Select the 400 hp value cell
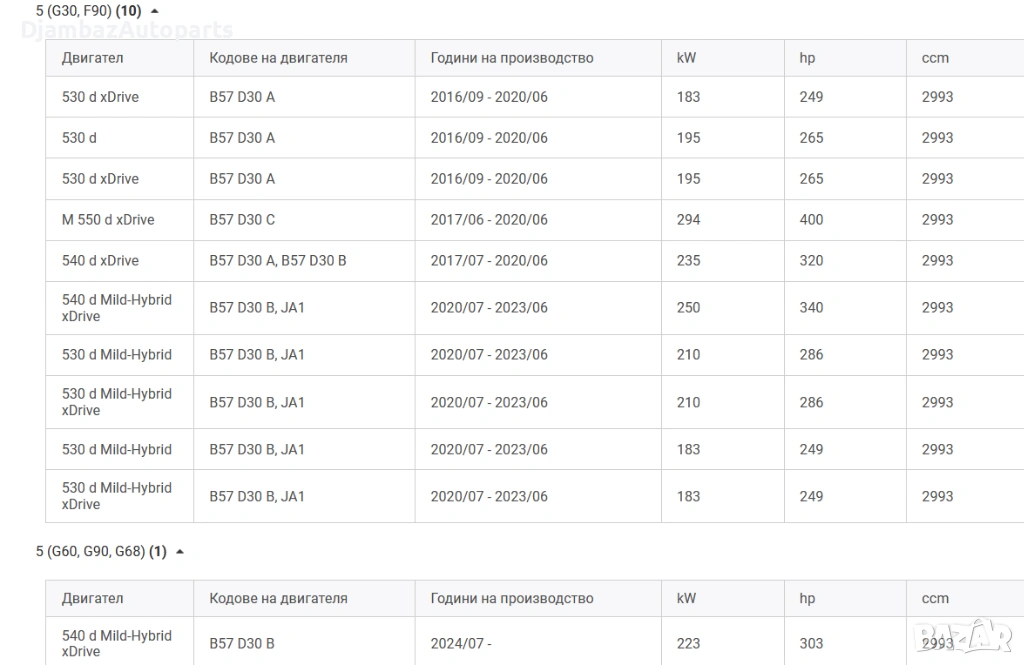 click(811, 220)
